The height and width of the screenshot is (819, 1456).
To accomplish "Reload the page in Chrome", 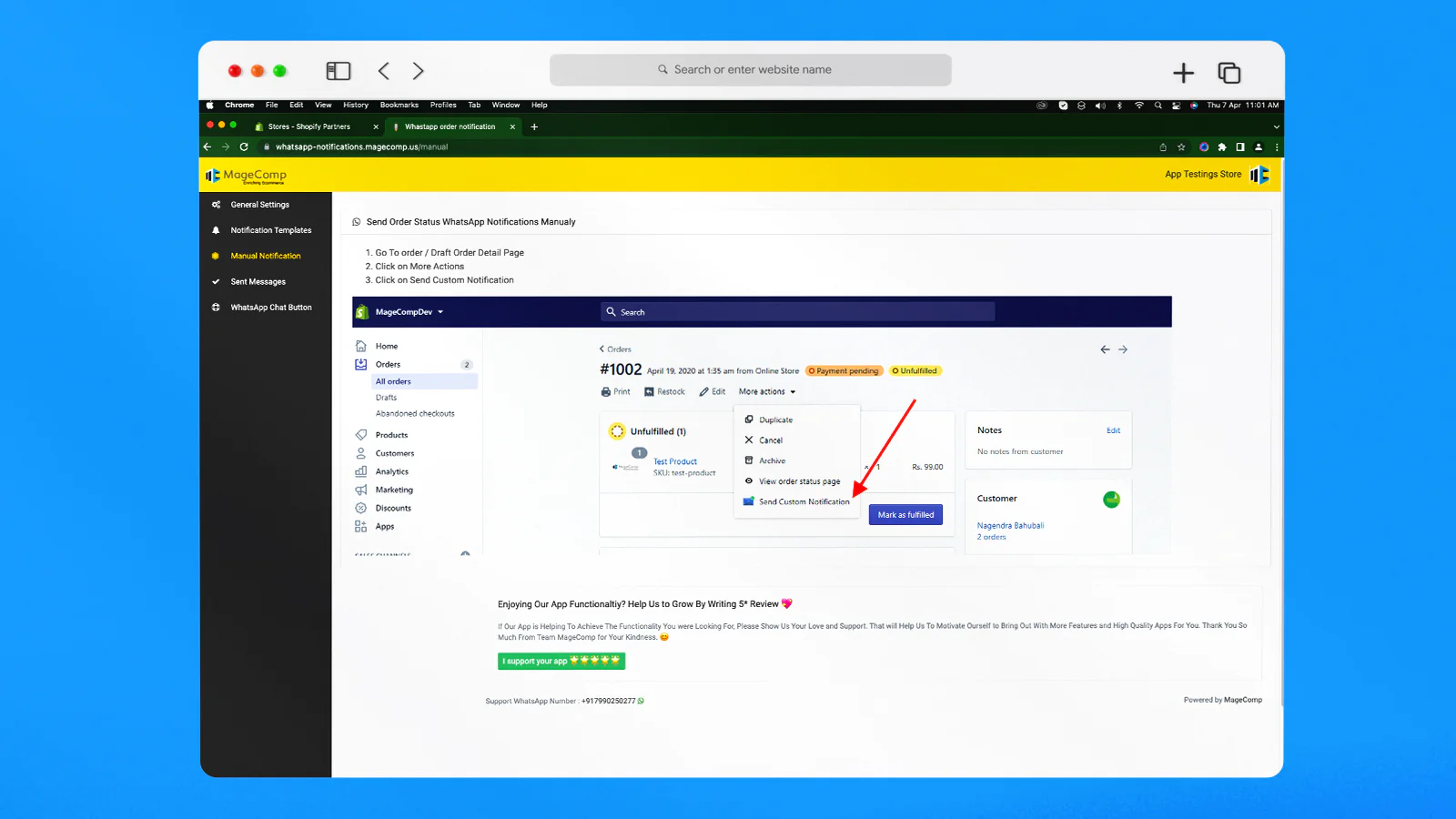I will 244,147.
